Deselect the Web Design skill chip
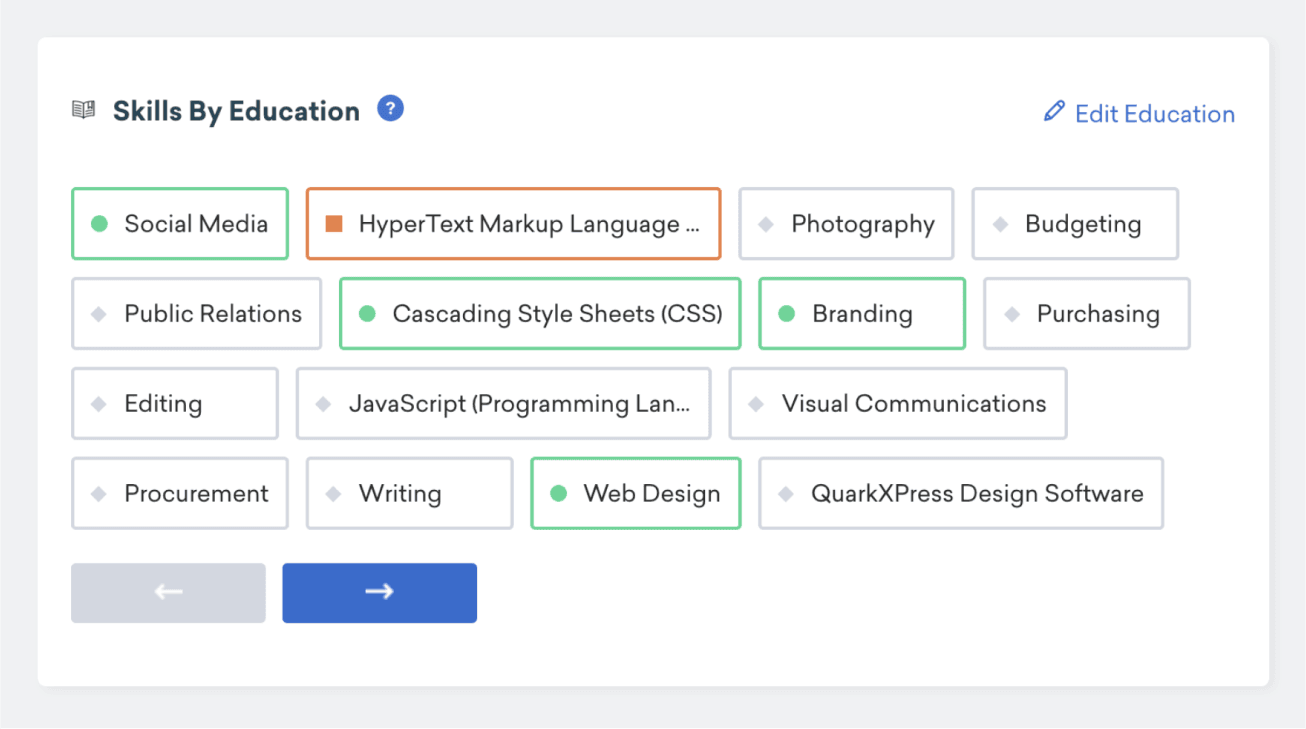The width and height of the screenshot is (1306, 729). click(635, 493)
